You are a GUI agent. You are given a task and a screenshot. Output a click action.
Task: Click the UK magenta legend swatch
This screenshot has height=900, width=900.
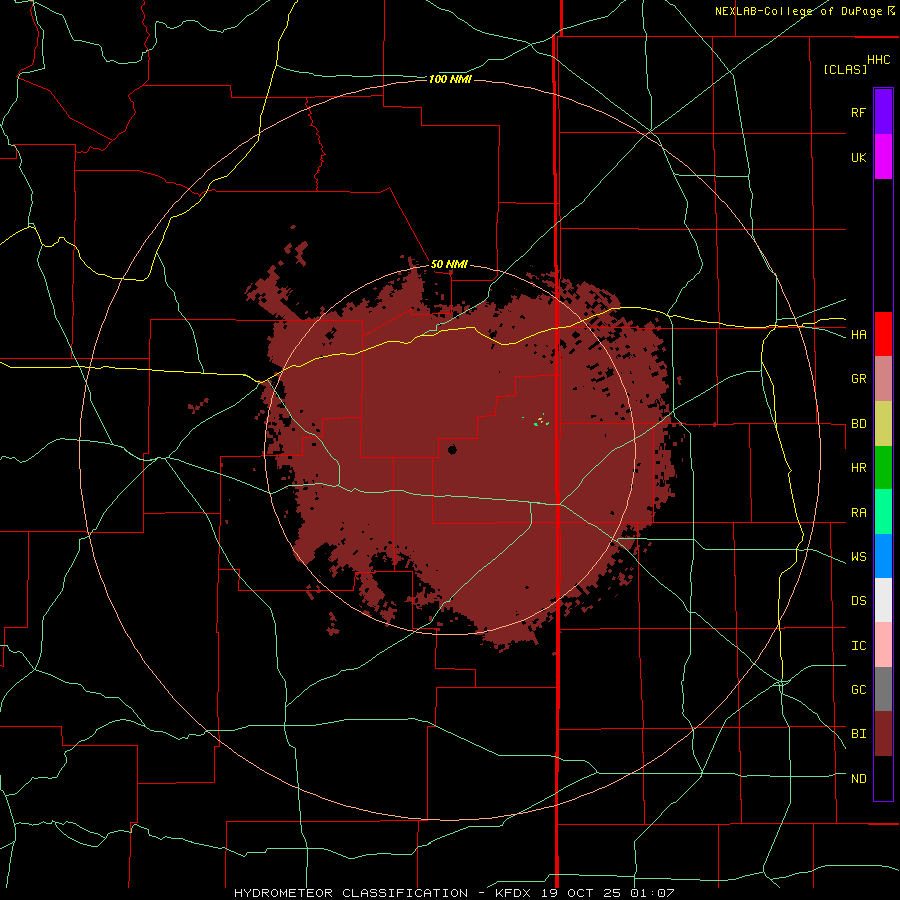point(883,156)
